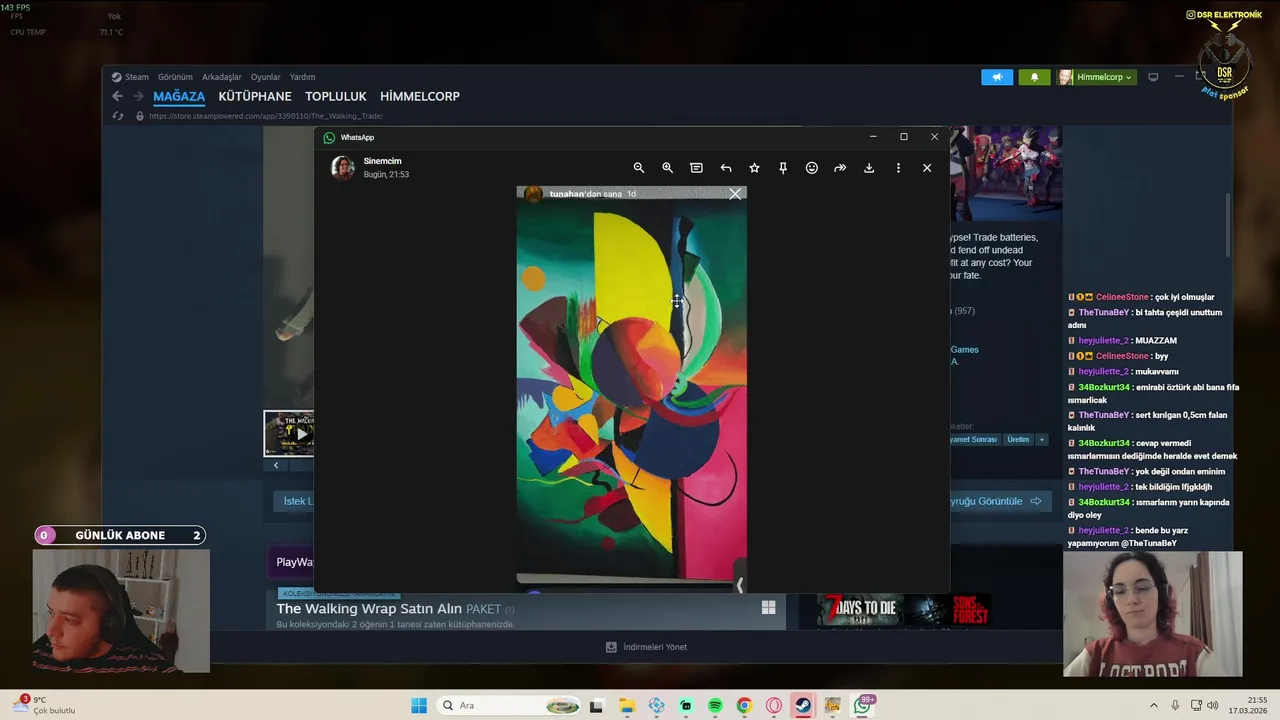Viewport: 1280px width, 720px height.
Task: Open File Explorer from the taskbar
Action: 627,705
